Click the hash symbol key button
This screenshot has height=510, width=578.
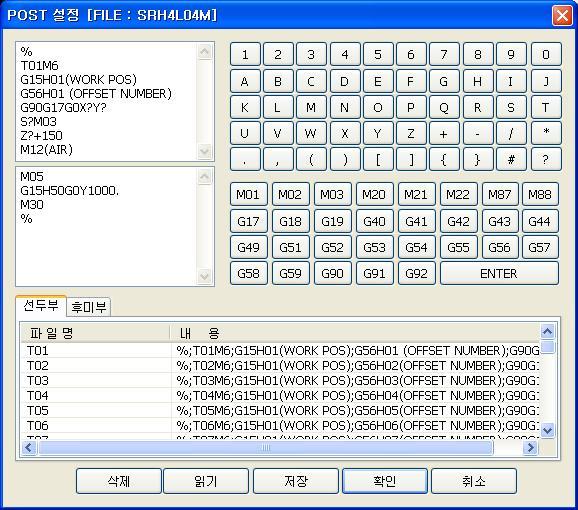tap(511, 159)
